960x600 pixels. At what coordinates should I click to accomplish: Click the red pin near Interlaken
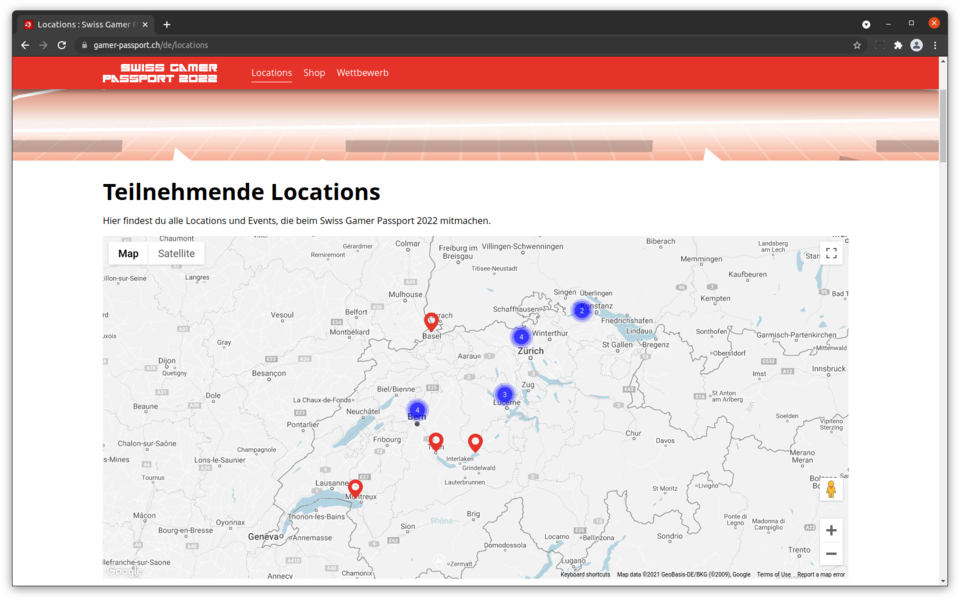475,443
